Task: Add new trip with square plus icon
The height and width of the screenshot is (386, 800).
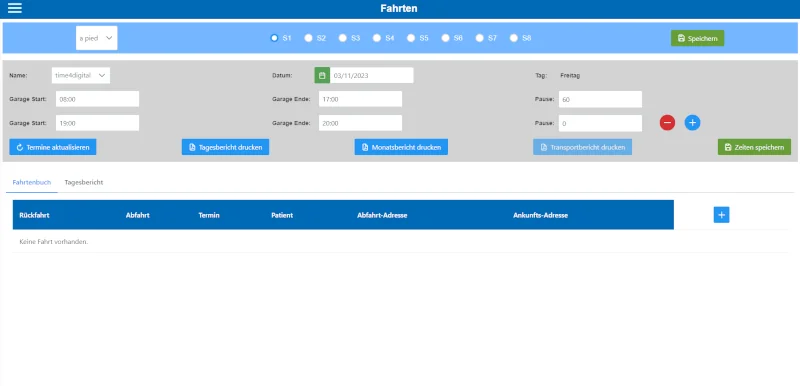Action: tap(721, 215)
